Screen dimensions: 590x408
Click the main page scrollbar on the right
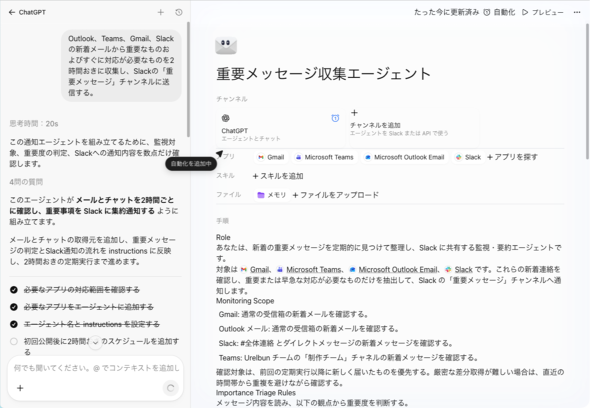(x=587, y=90)
